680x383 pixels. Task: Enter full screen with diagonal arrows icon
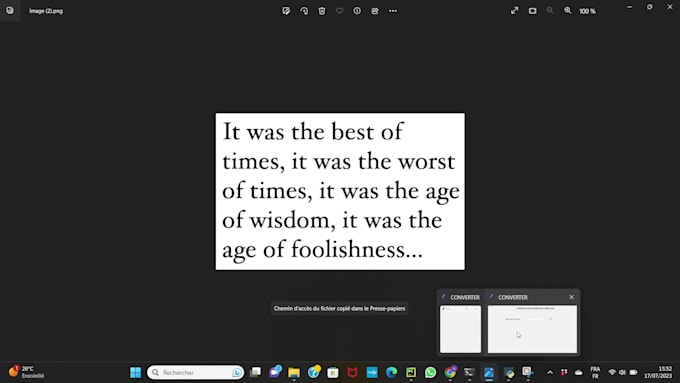(x=514, y=11)
